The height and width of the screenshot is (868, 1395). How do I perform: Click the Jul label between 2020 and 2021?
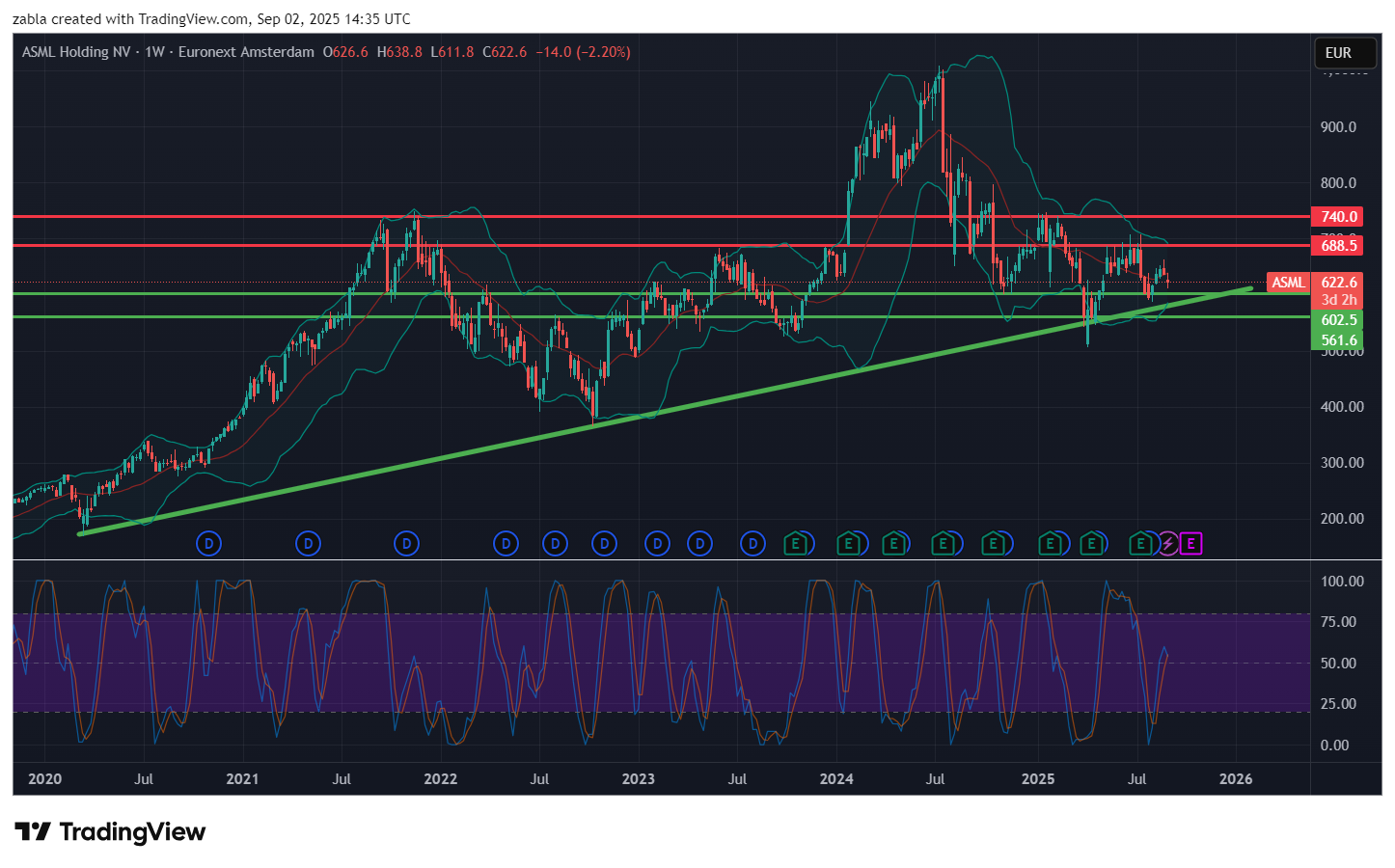[x=144, y=779]
